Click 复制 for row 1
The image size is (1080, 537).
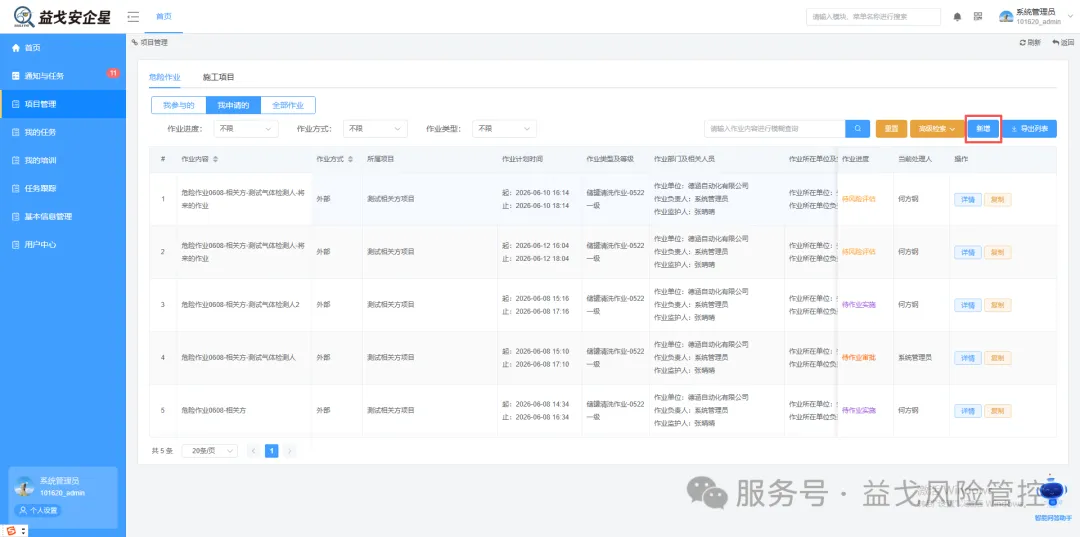click(997, 200)
